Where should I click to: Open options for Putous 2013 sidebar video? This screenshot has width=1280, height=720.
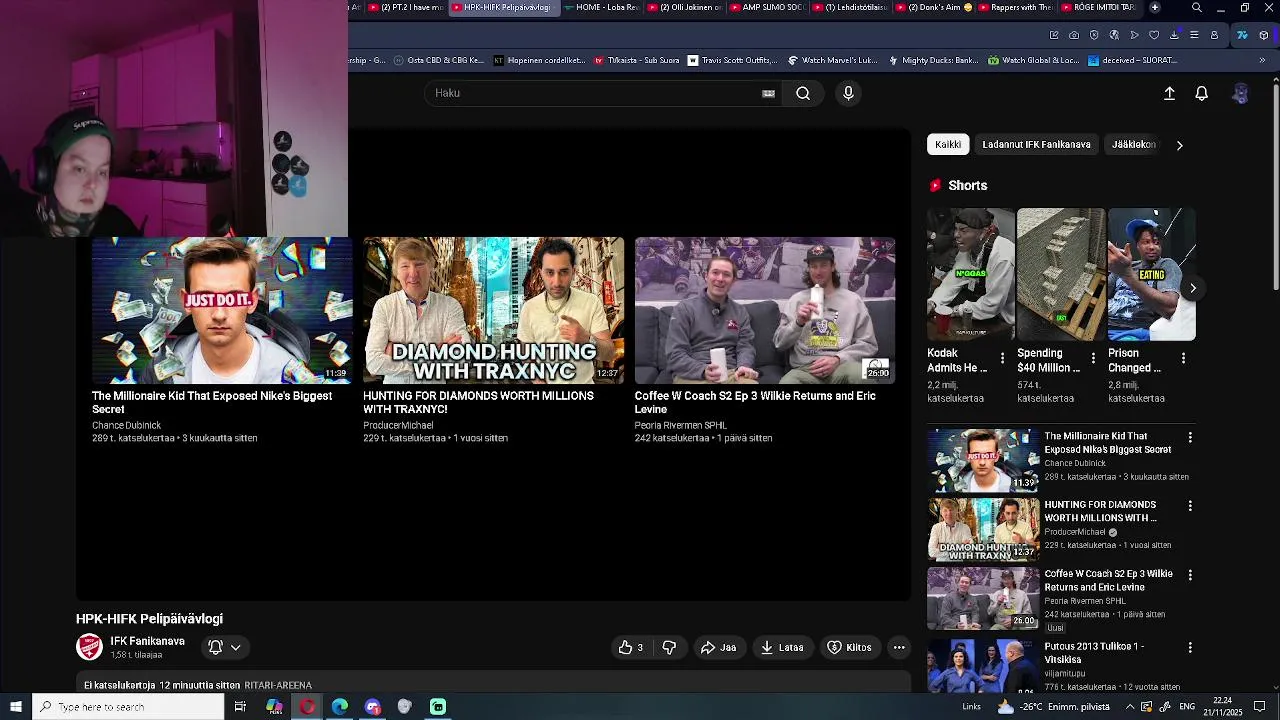(x=1190, y=648)
